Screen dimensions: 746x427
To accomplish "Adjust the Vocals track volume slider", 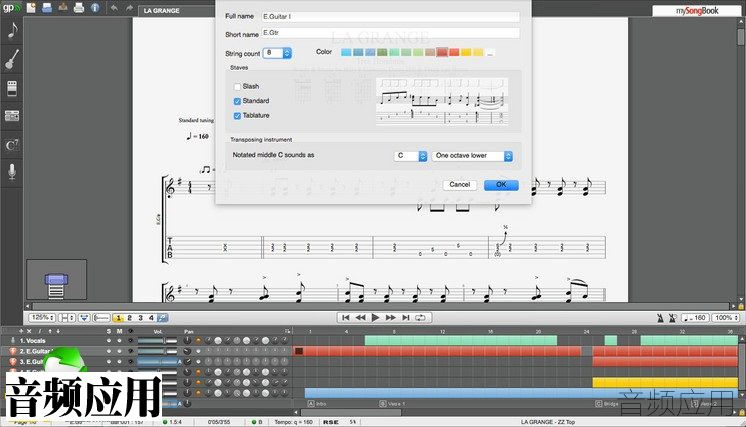I will tap(157, 340).
